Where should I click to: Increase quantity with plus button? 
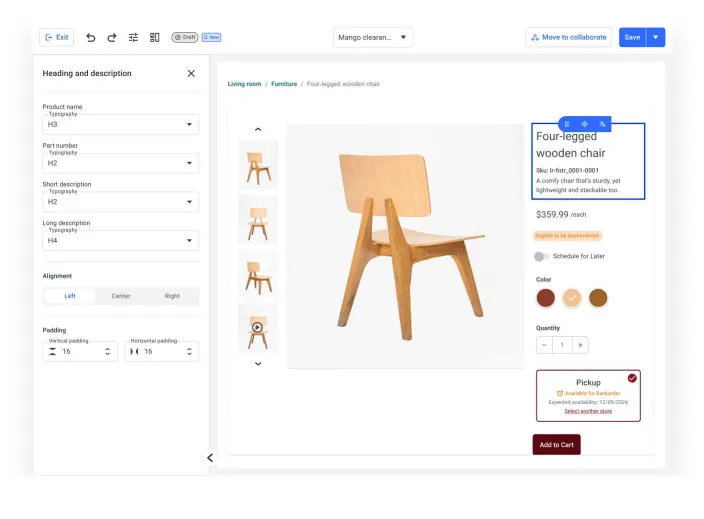click(x=580, y=345)
